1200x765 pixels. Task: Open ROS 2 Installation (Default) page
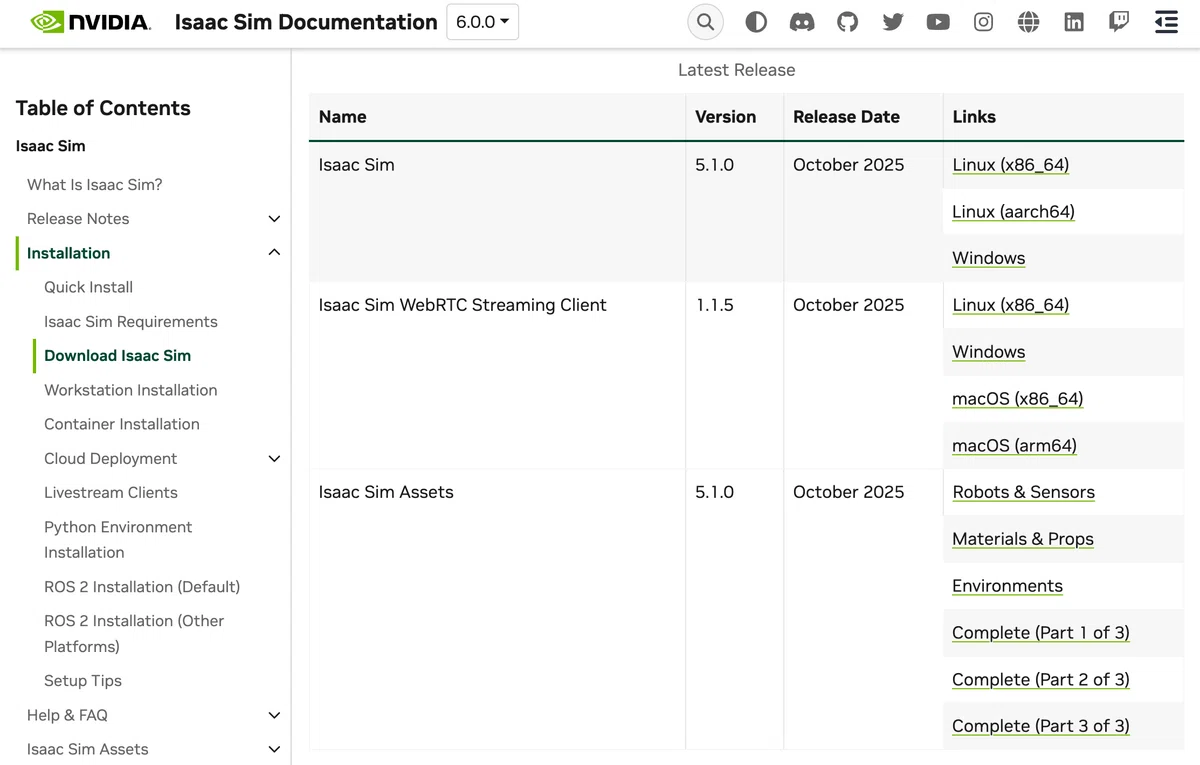142,587
